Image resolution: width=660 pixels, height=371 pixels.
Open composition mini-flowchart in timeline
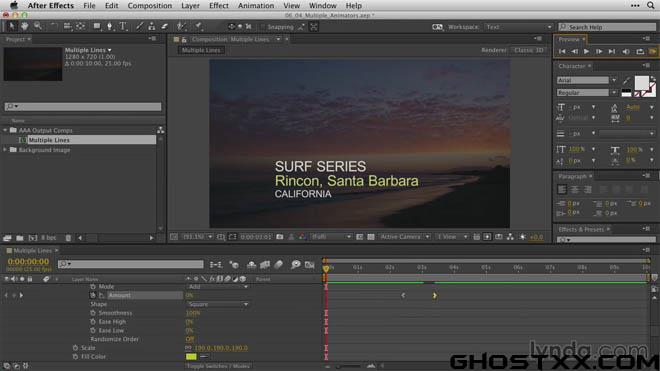[216, 264]
